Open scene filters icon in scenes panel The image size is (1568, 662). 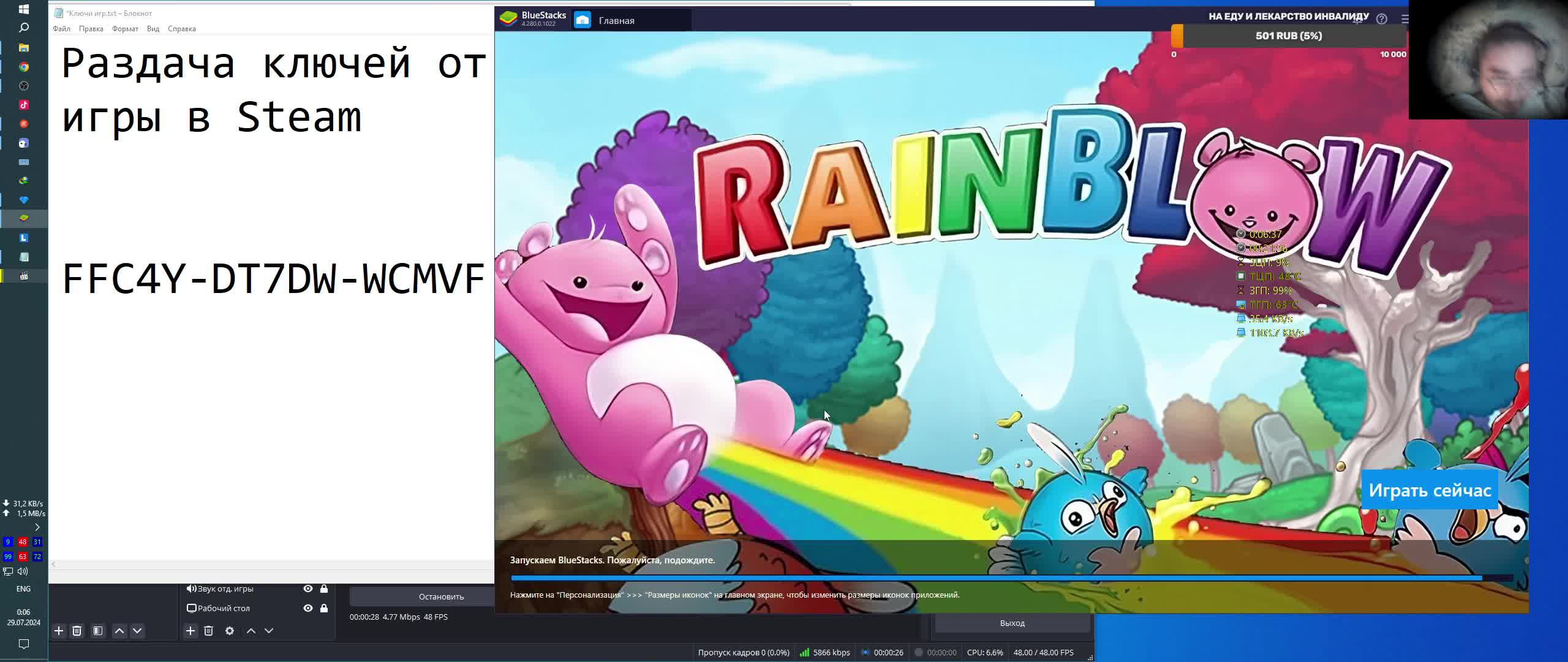pyautogui.click(x=98, y=631)
